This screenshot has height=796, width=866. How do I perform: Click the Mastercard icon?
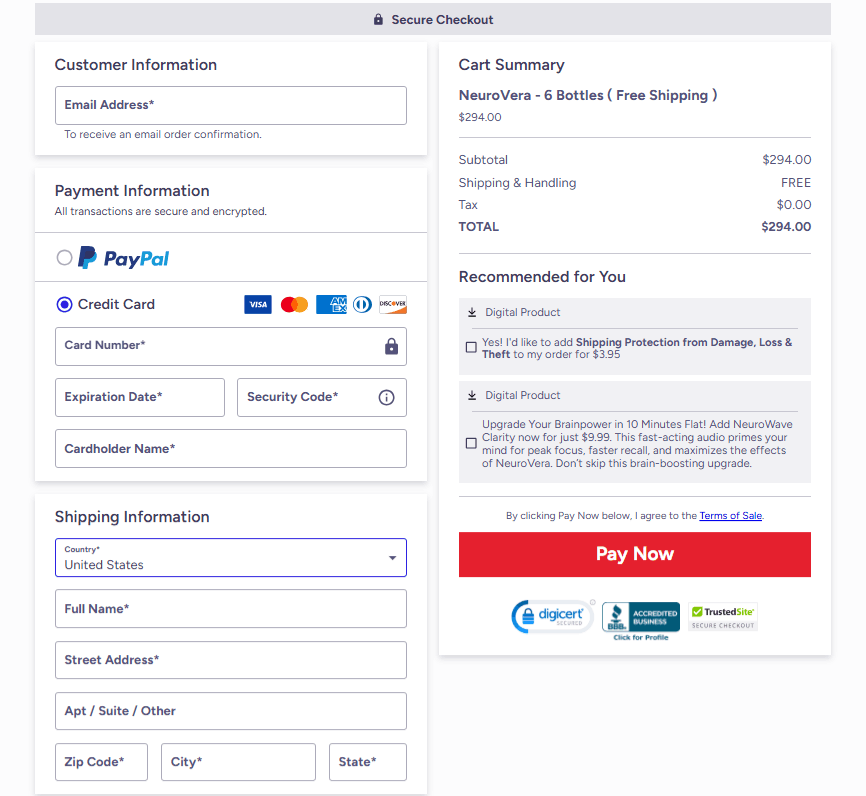click(x=293, y=304)
